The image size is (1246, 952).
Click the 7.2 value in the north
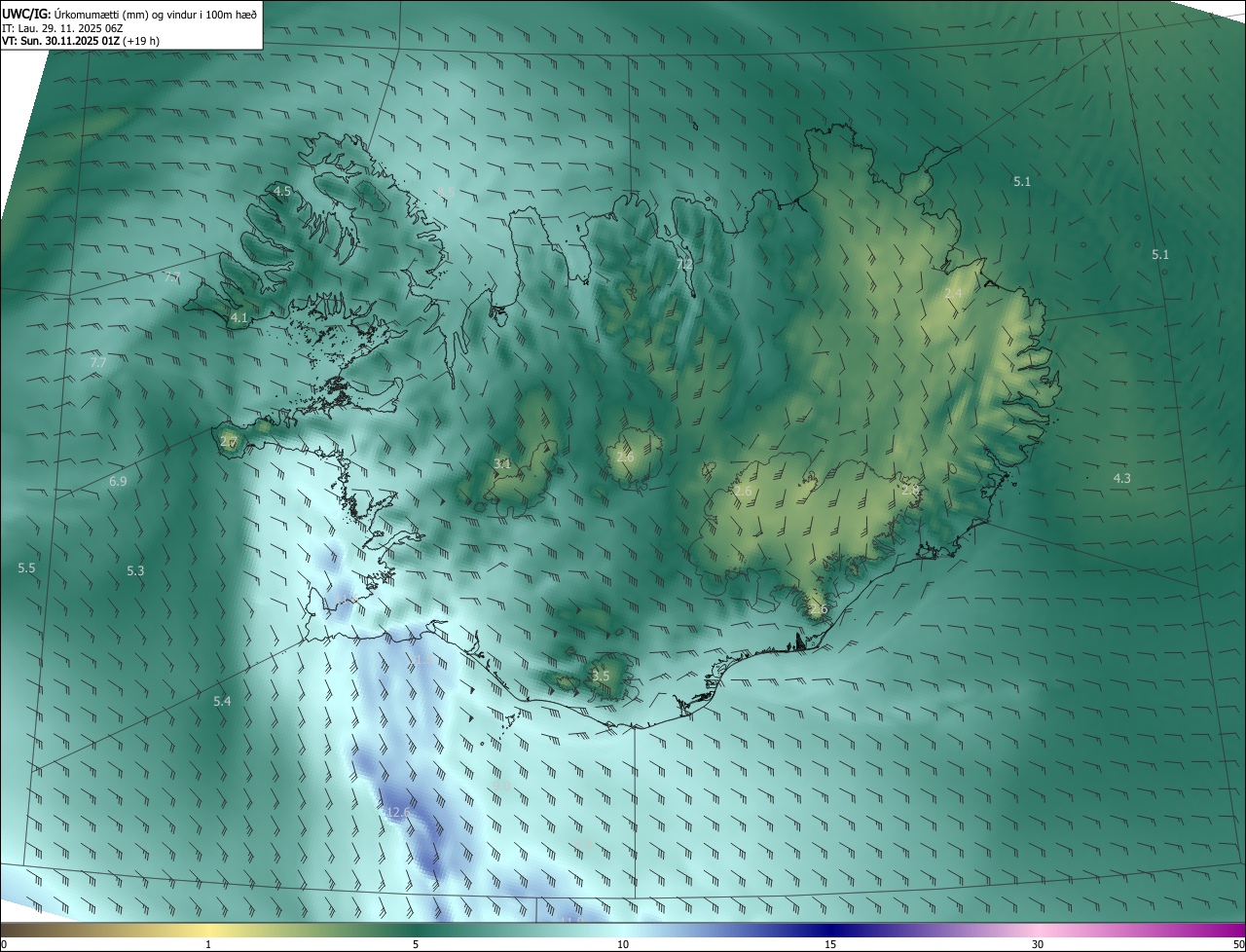coord(684,264)
